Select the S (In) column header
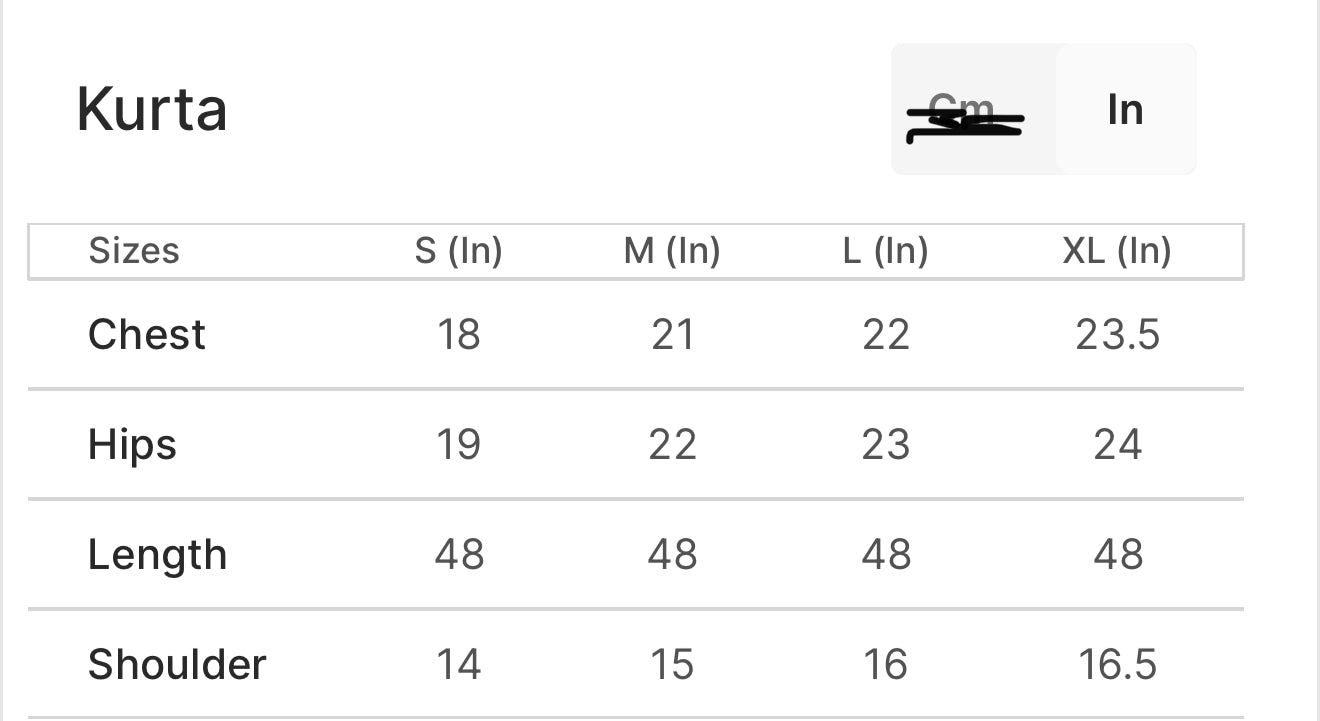1320x721 pixels. [x=458, y=251]
